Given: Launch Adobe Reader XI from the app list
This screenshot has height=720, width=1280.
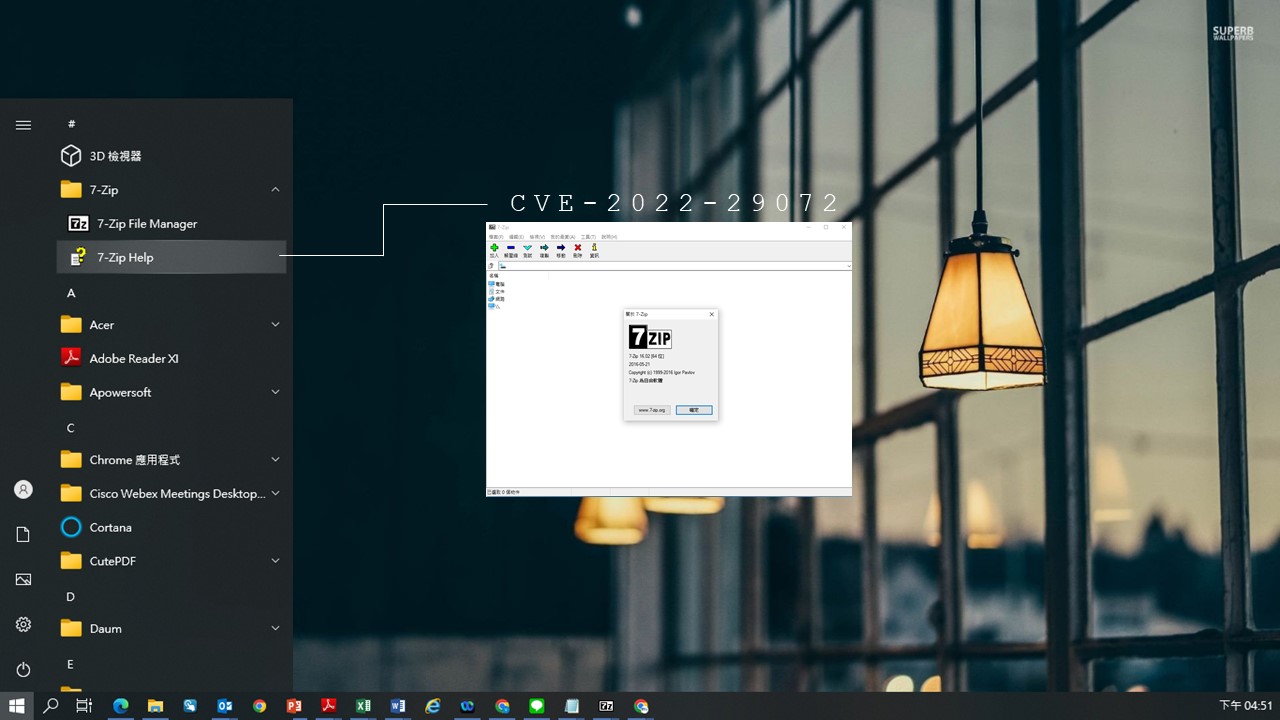Looking at the screenshot, I should tap(172, 358).
